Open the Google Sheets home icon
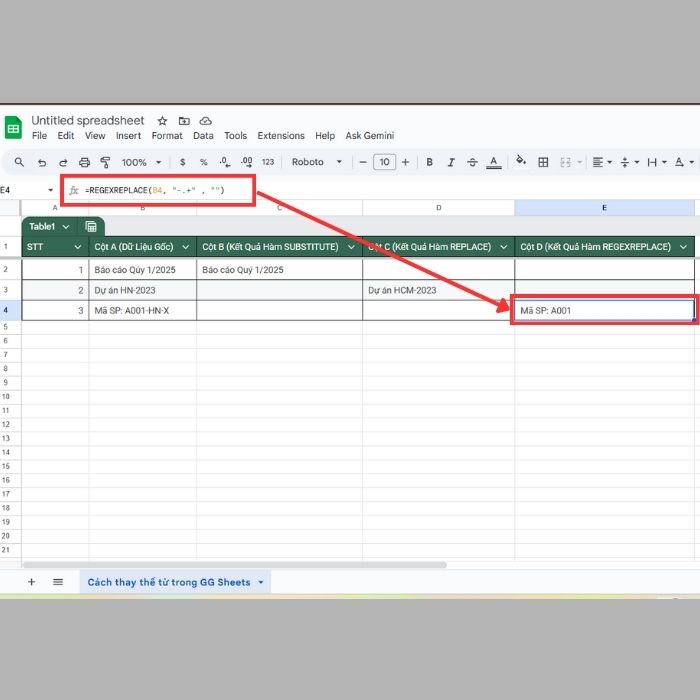This screenshot has width=700, height=700. coord(13,127)
